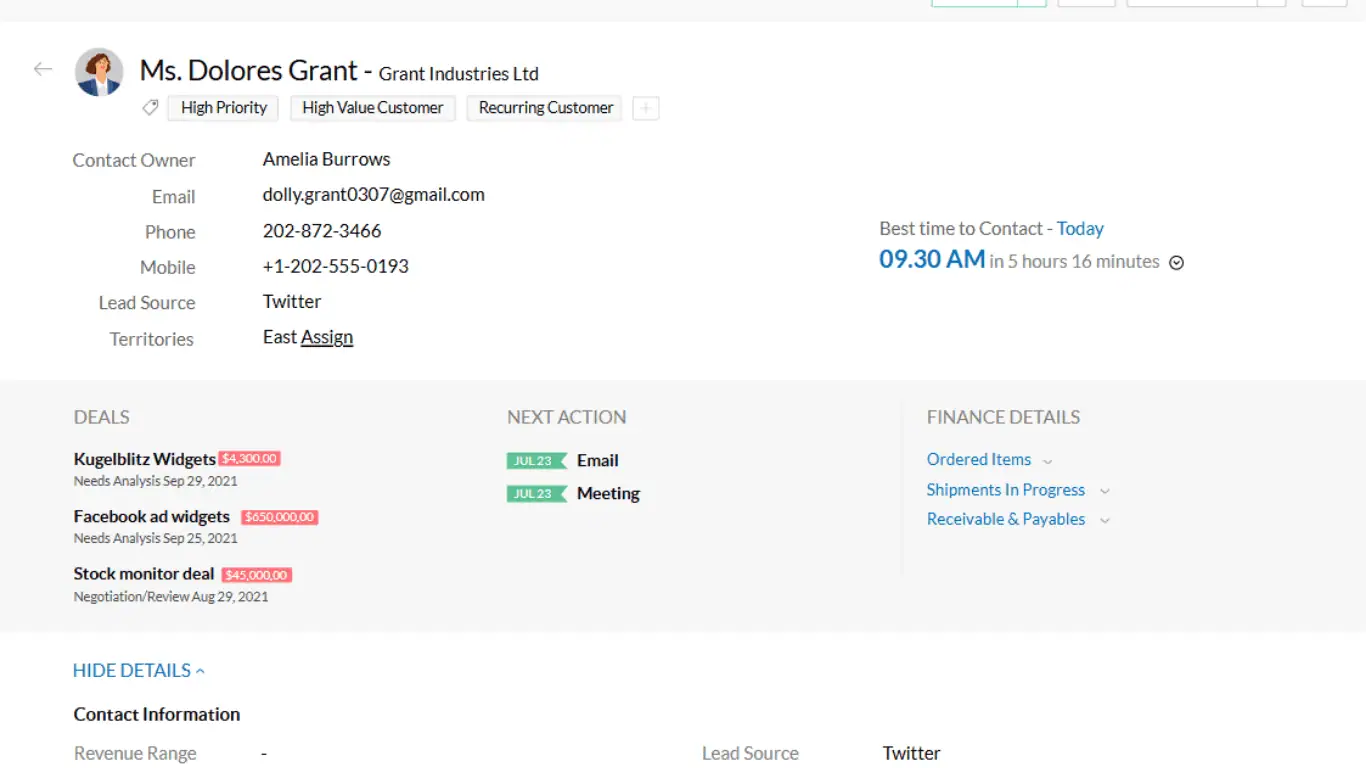Click the Recurring Customer tag
Image resolution: width=1366 pixels, height=768 pixels.
click(545, 108)
